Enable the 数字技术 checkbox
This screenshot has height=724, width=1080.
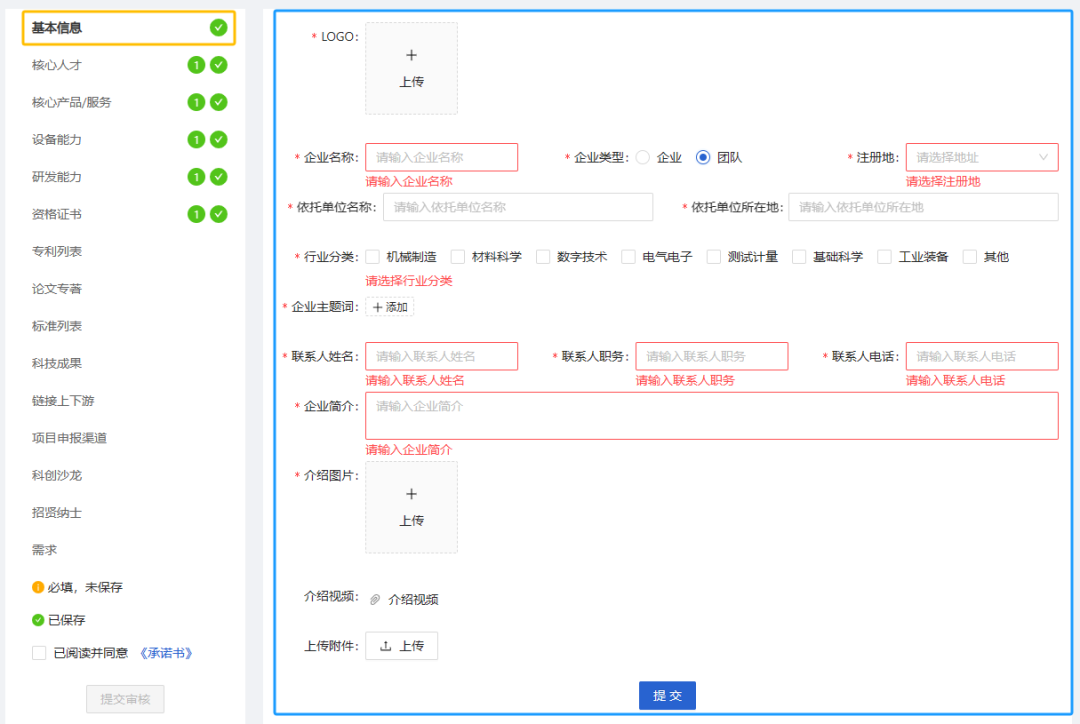[543, 257]
